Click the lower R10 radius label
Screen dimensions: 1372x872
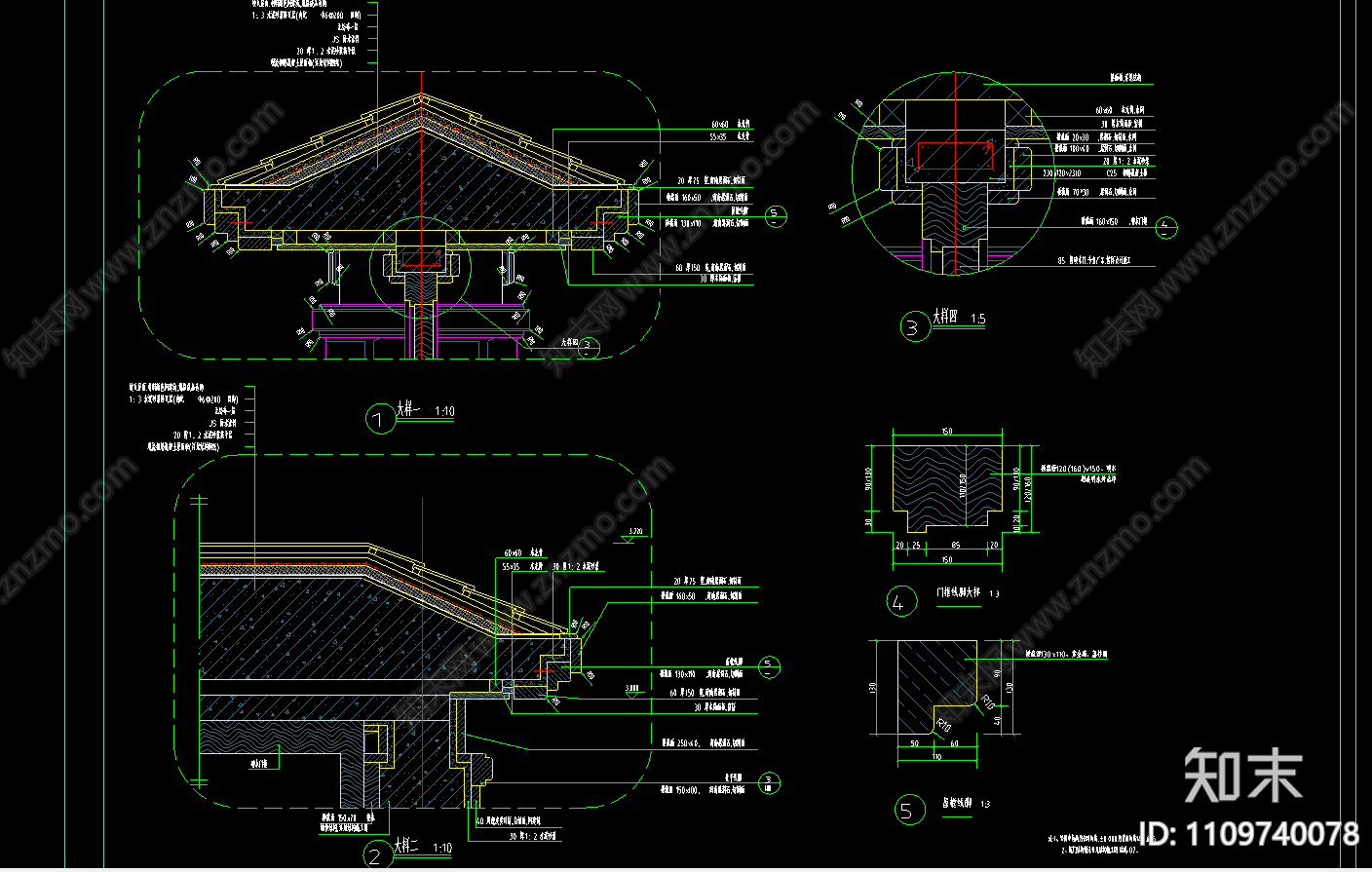coord(942,725)
